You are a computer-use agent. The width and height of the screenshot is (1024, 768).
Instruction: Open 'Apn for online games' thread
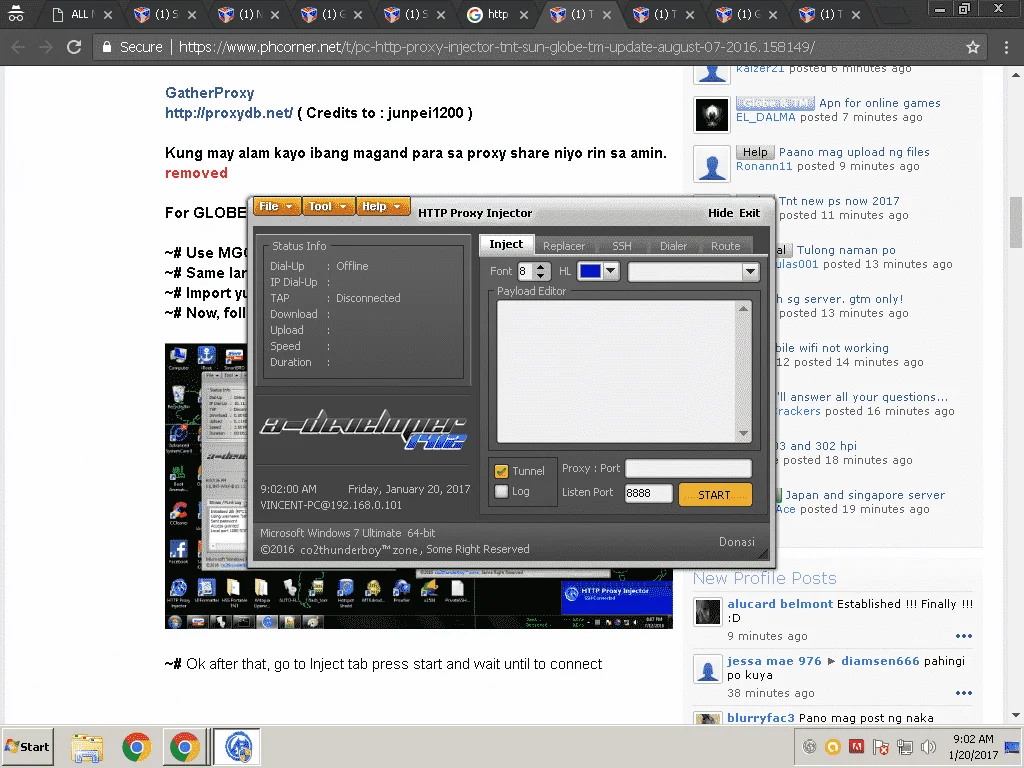point(880,103)
